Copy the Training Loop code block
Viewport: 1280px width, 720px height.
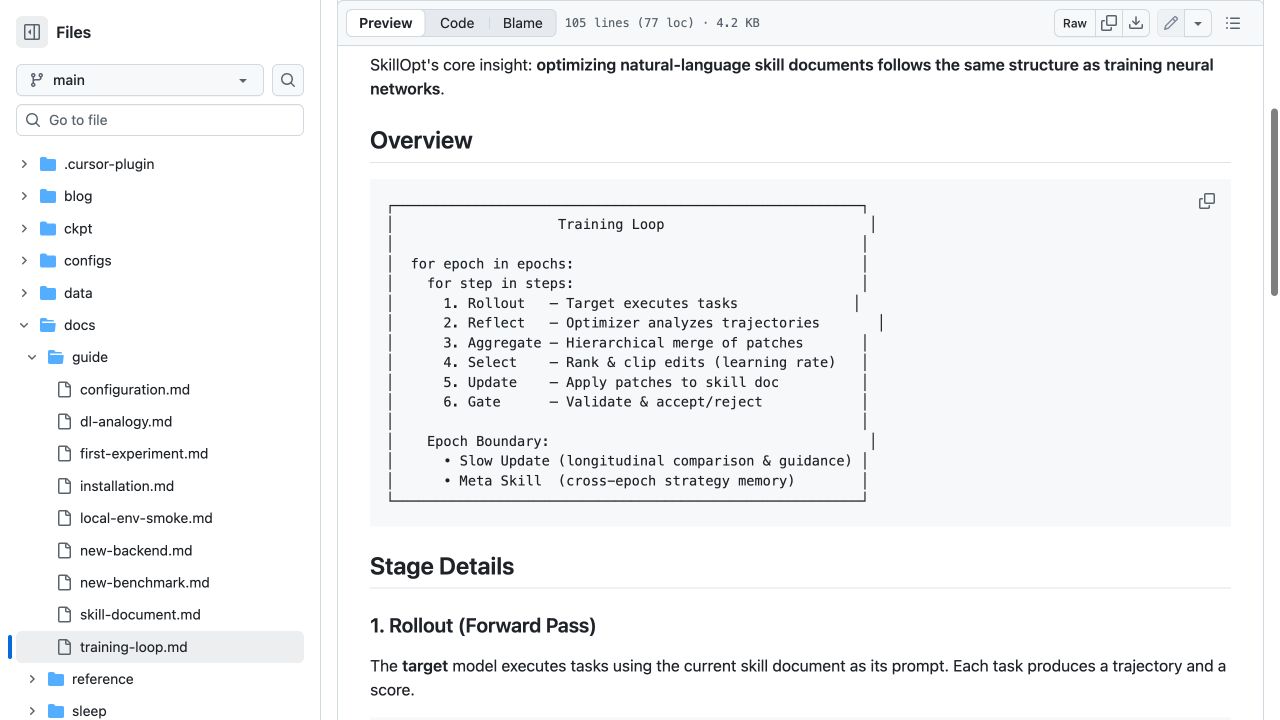[x=1207, y=201]
